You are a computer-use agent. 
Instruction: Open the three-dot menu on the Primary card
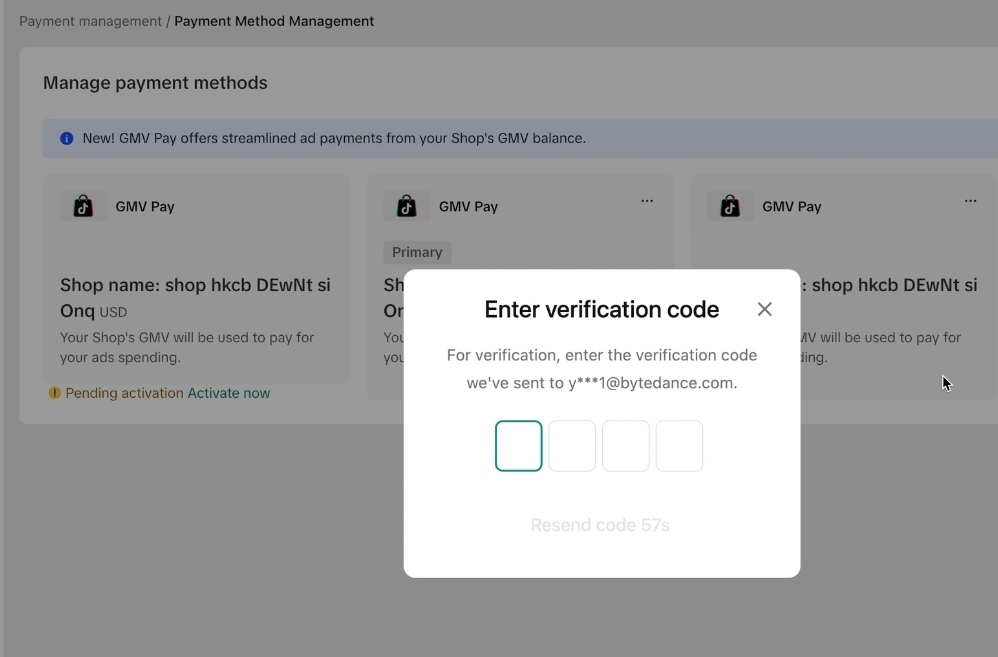click(x=647, y=201)
